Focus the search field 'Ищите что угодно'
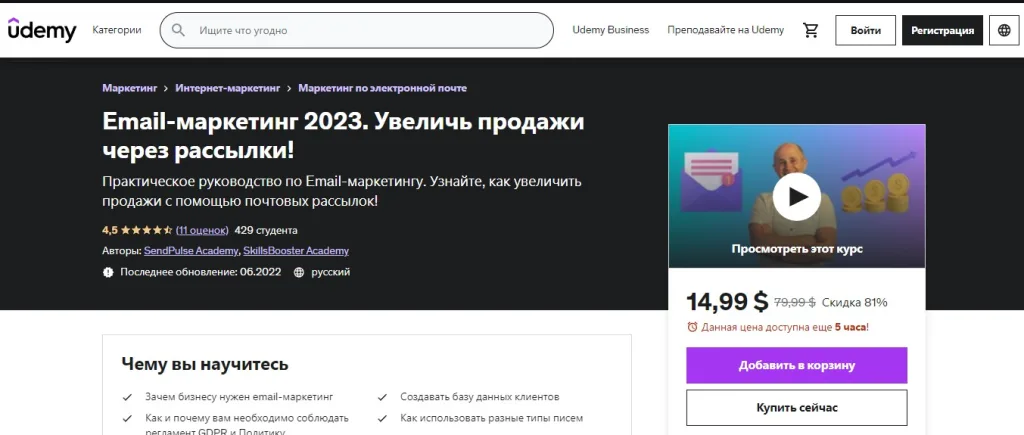 357,30
